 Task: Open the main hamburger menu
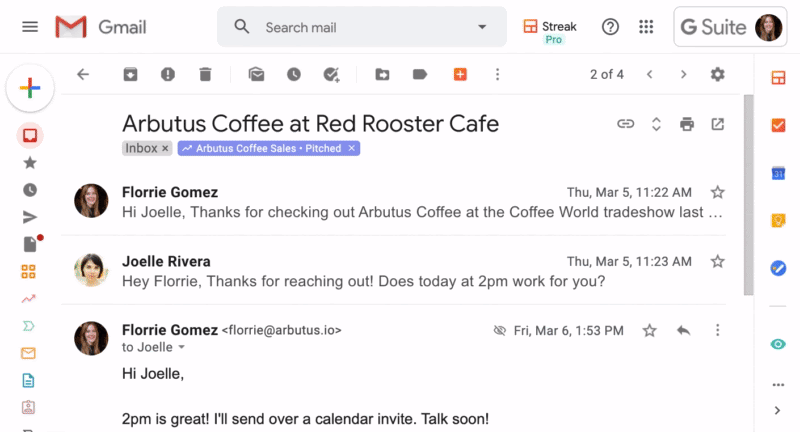tap(30, 27)
